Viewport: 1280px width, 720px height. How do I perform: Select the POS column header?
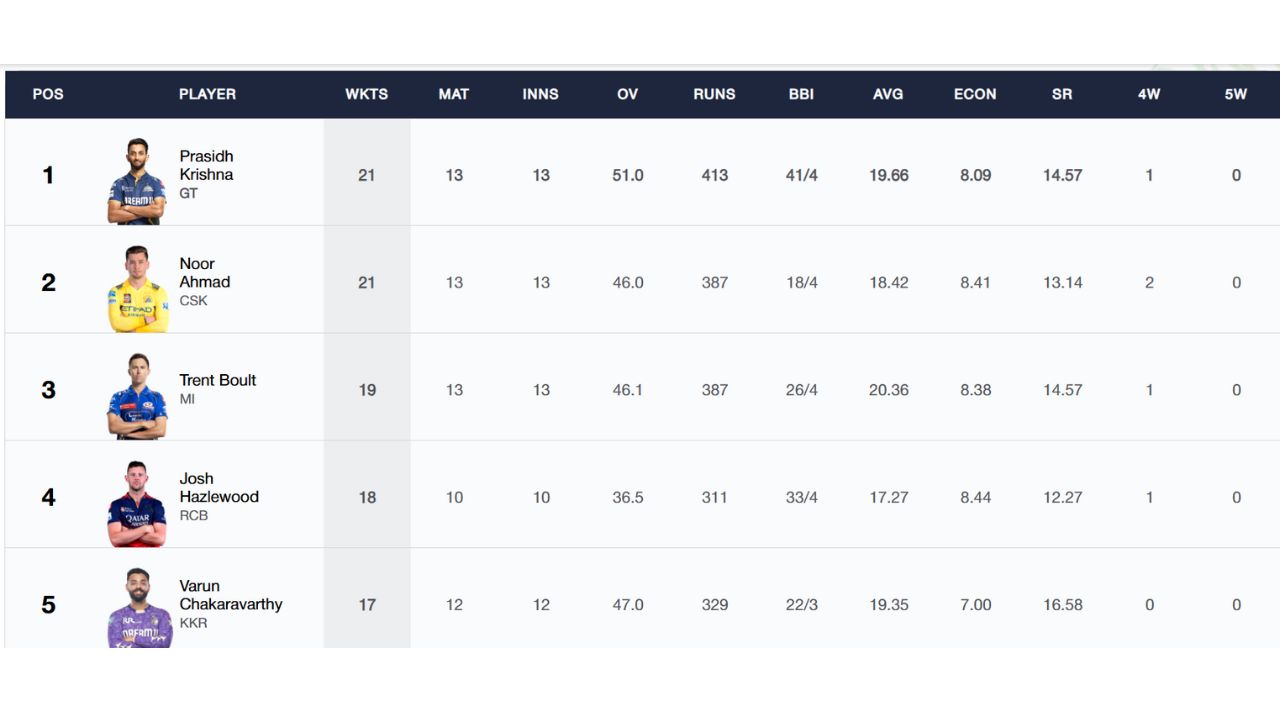click(x=48, y=94)
